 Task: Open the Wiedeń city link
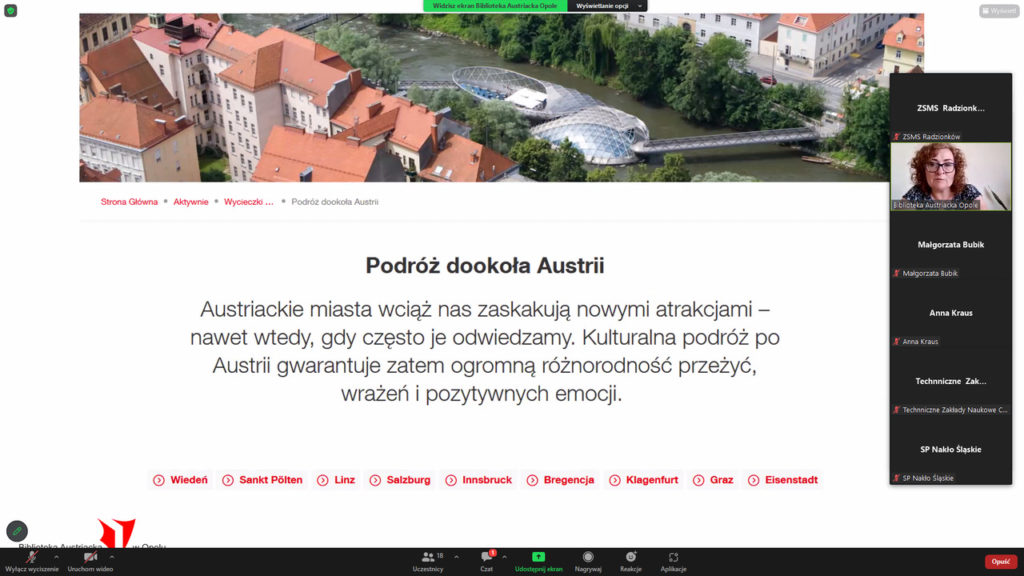(189, 480)
